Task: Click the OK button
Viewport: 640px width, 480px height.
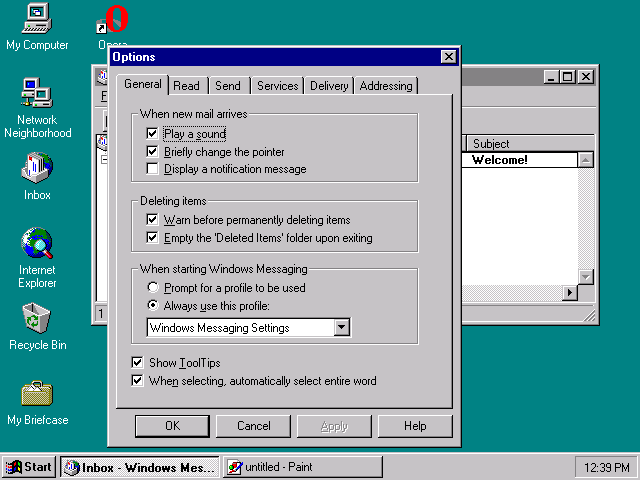Action: pyautogui.click(x=172, y=426)
